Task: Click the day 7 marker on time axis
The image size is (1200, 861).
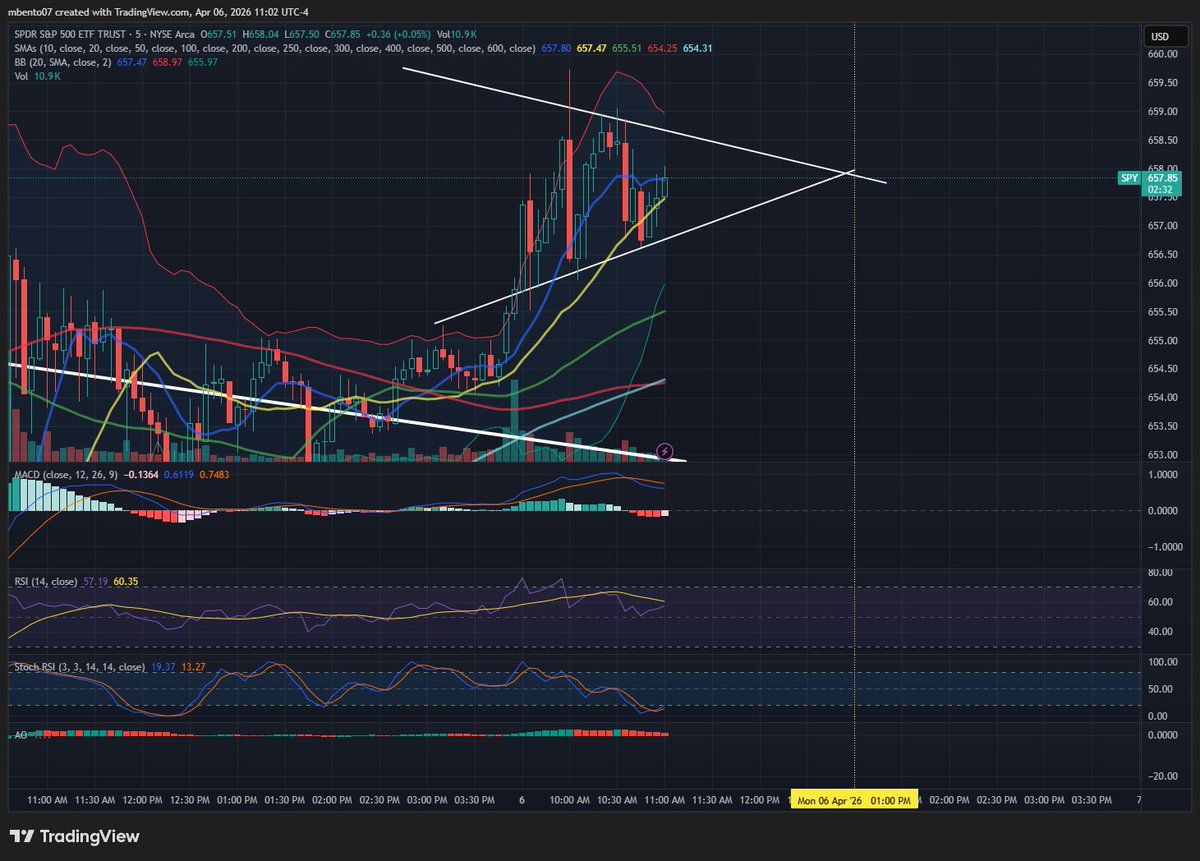Action: (1140, 801)
